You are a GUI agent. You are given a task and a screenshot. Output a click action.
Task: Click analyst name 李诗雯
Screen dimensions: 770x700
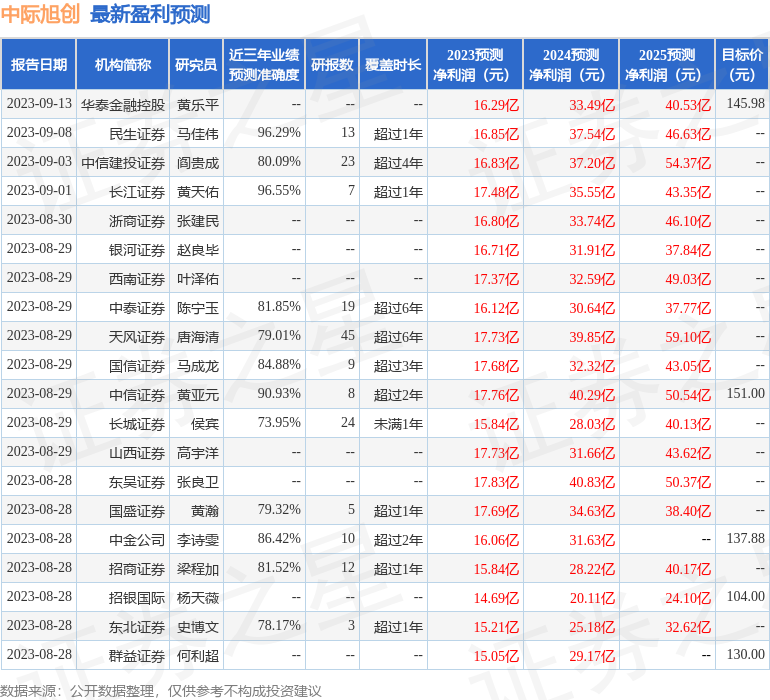click(198, 540)
